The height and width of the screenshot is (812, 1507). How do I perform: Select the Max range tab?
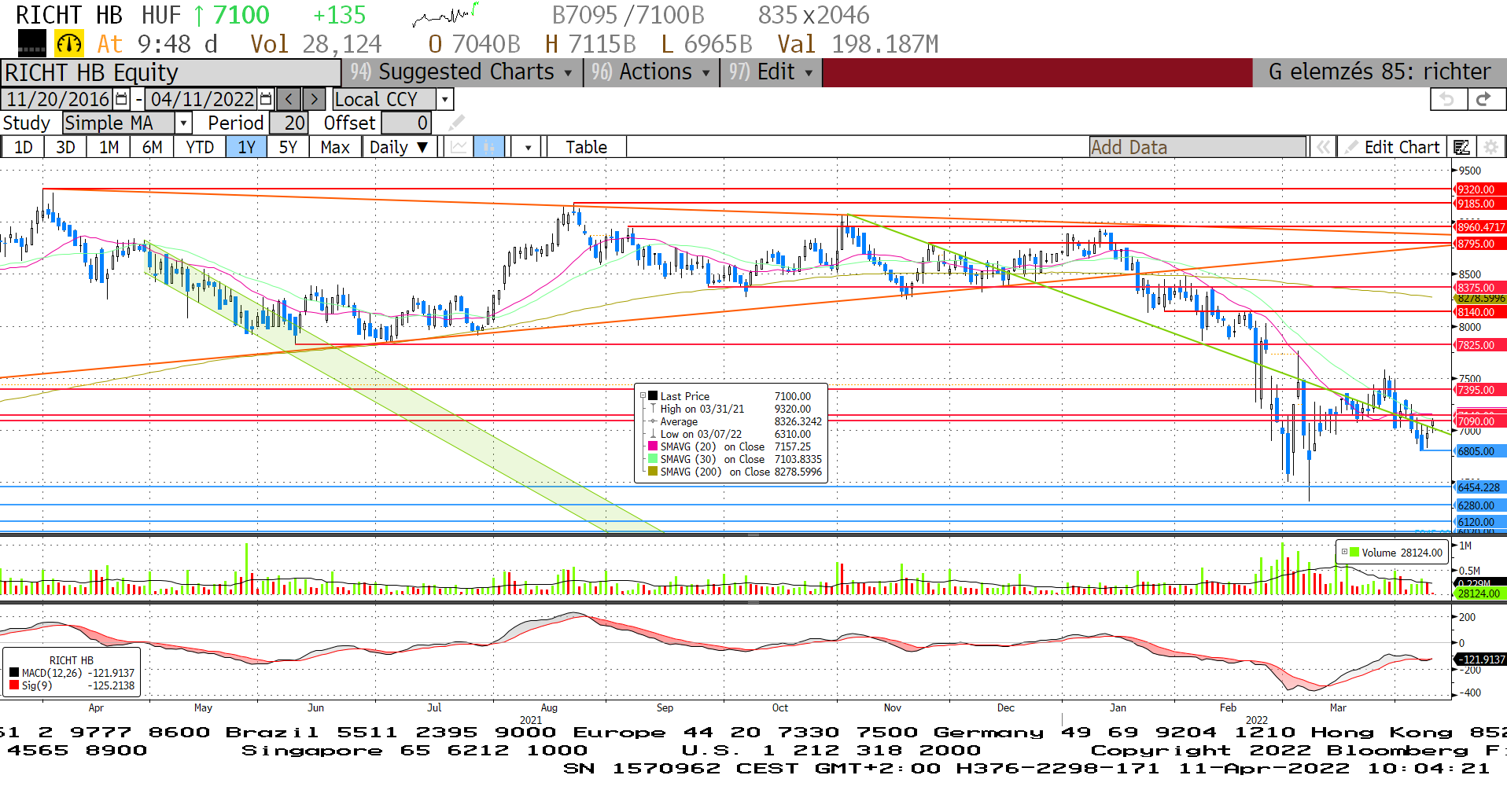pyautogui.click(x=335, y=147)
